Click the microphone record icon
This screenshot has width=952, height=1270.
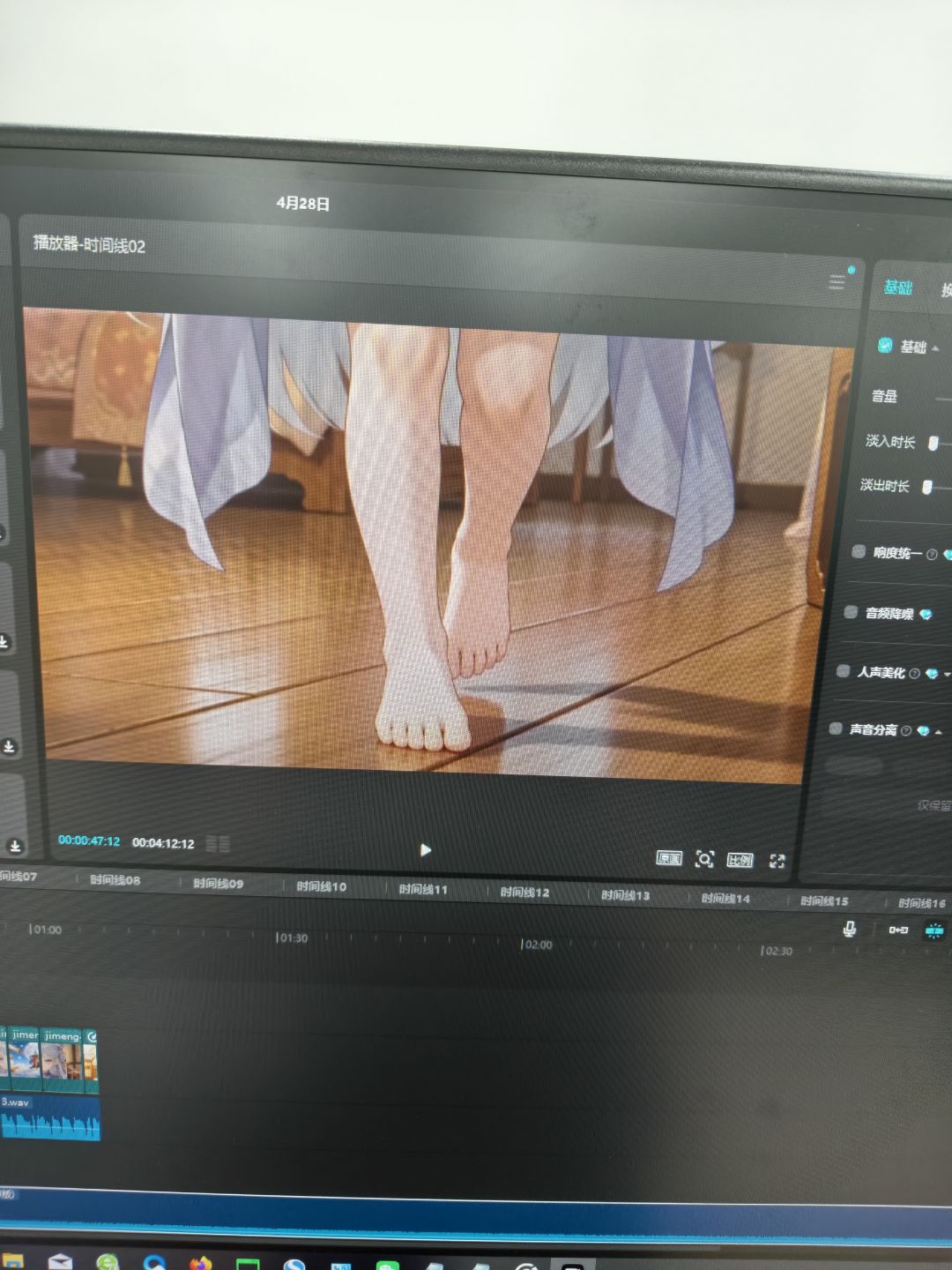[850, 929]
